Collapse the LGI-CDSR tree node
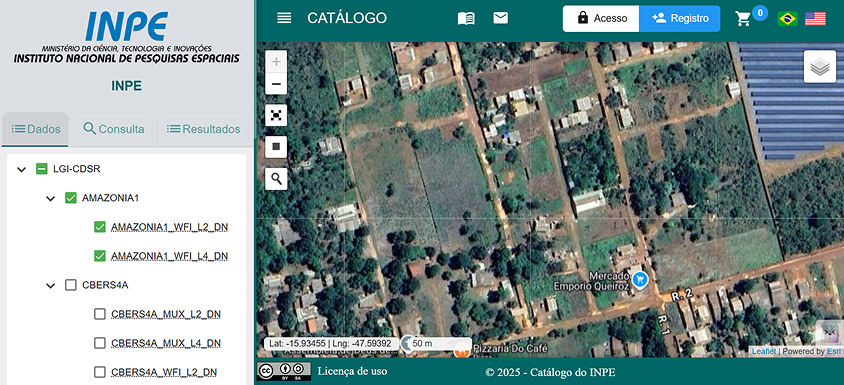The image size is (844, 385). 22,170
